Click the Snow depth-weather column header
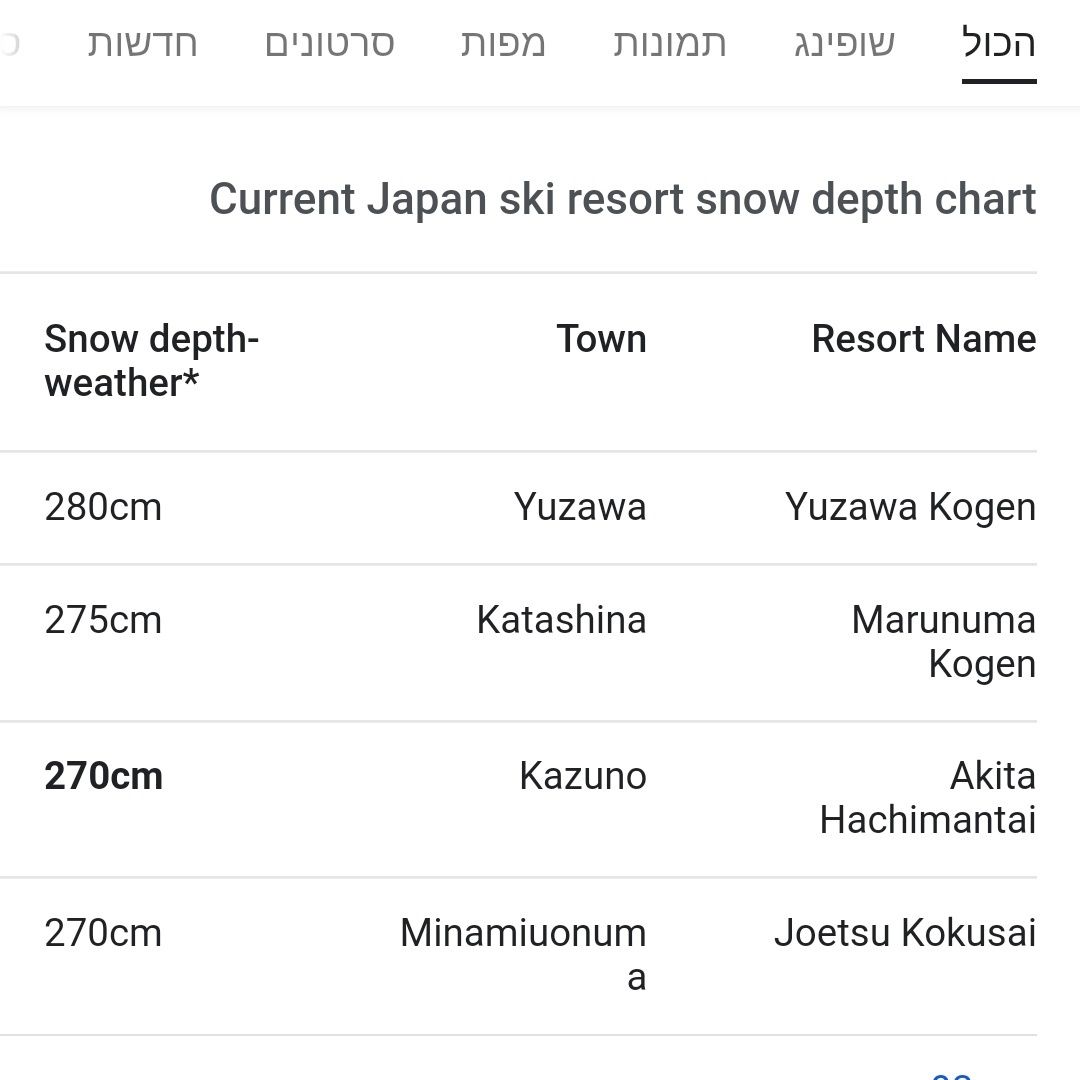Image resolution: width=1080 pixels, height=1080 pixels. [151, 360]
